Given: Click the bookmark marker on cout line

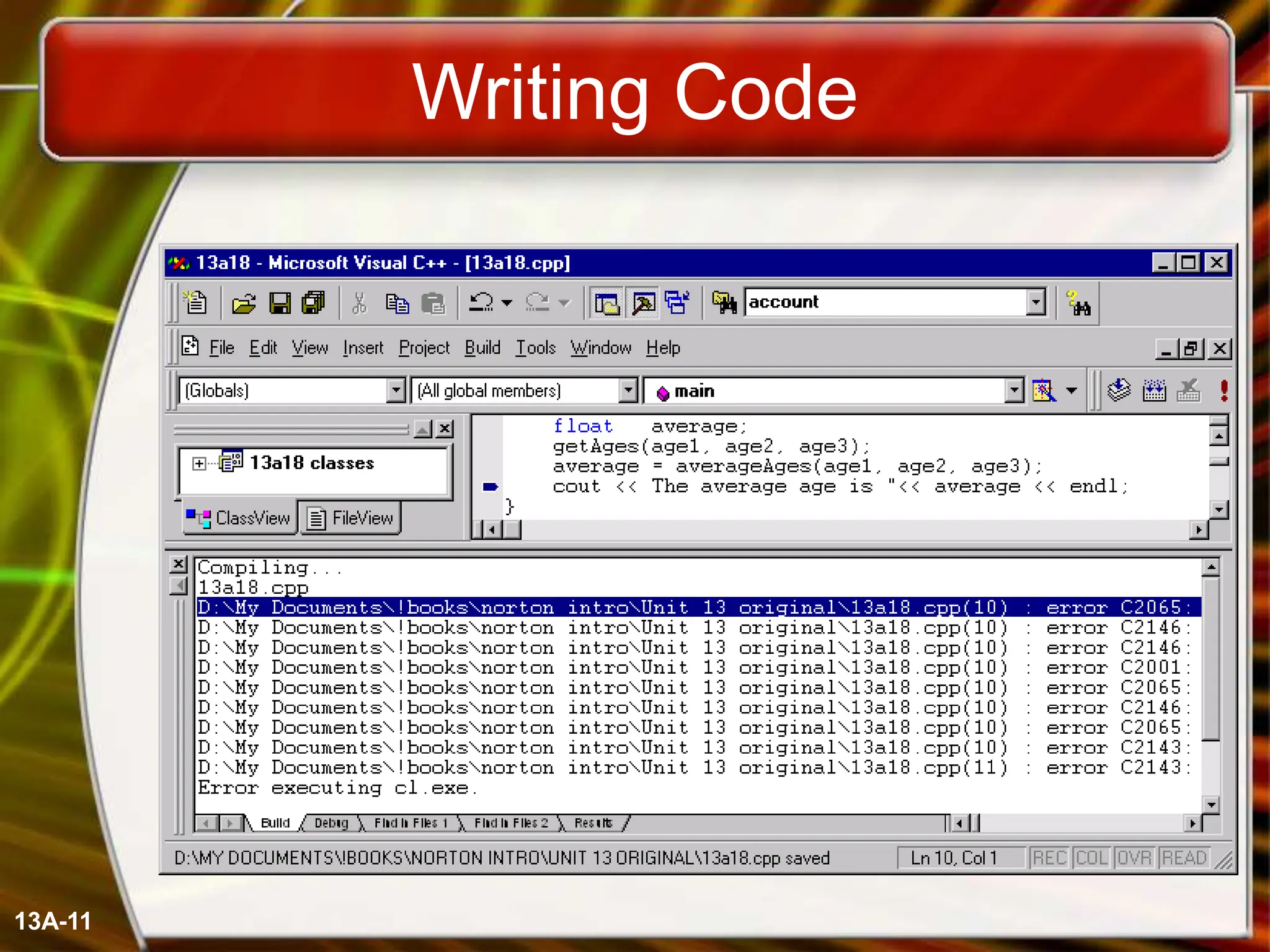Looking at the screenshot, I should pyautogui.click(x=491, y=487).
